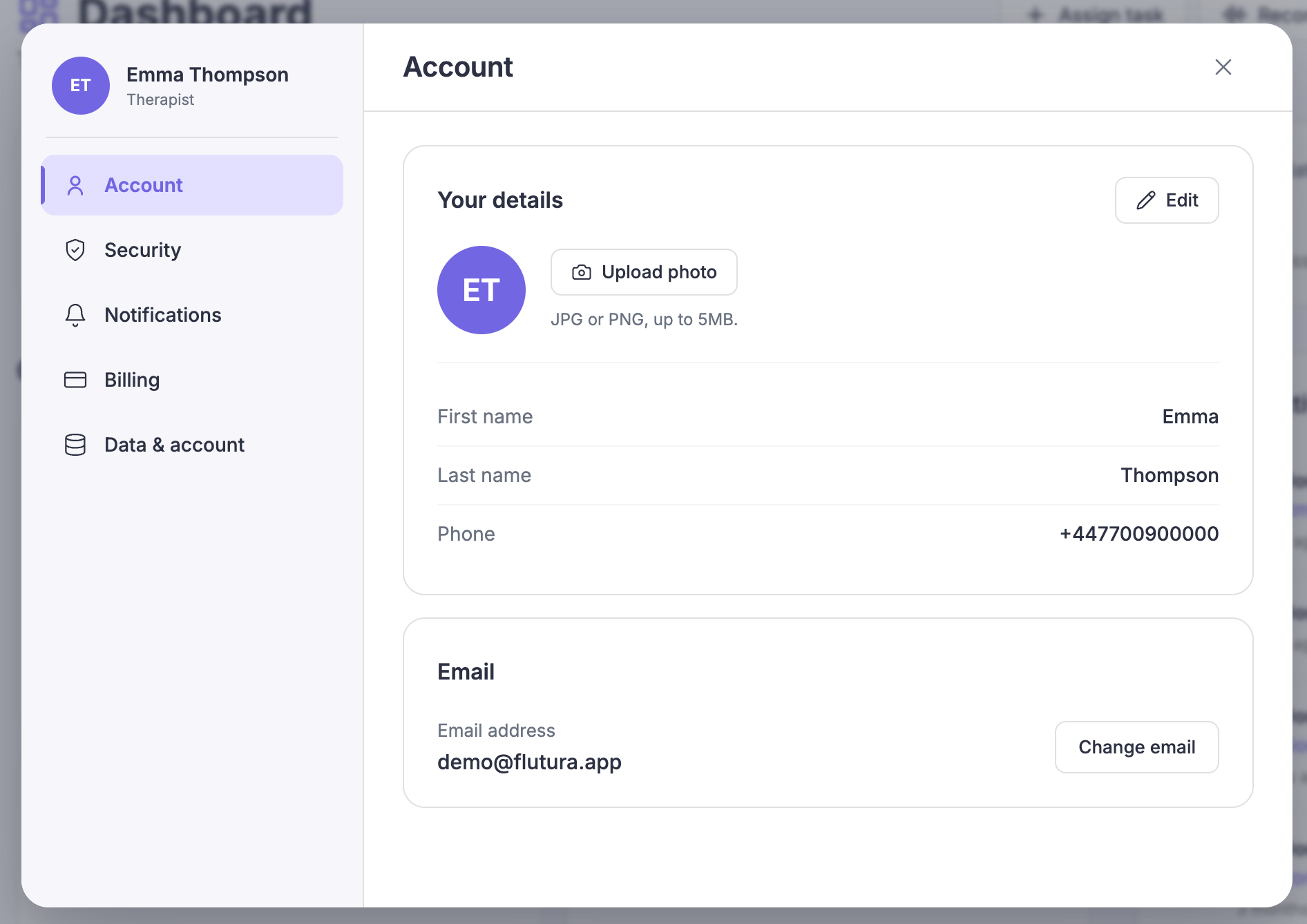The height and width of the screenshot is (924, 1307).
Task: Click the 'JPG or PNG, up to 5MB.' hint
Action: point(644,320)
